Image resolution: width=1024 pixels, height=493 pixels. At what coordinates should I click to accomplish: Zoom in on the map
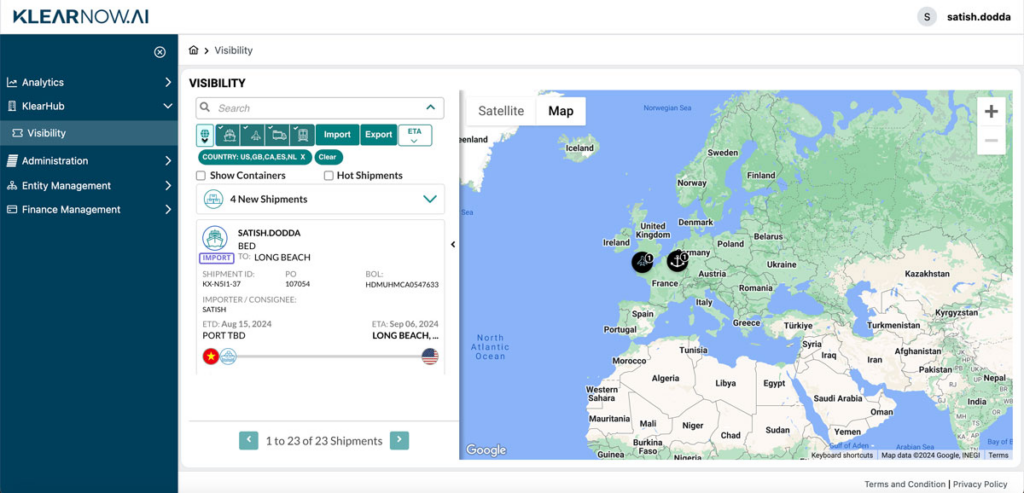point(990,112)
